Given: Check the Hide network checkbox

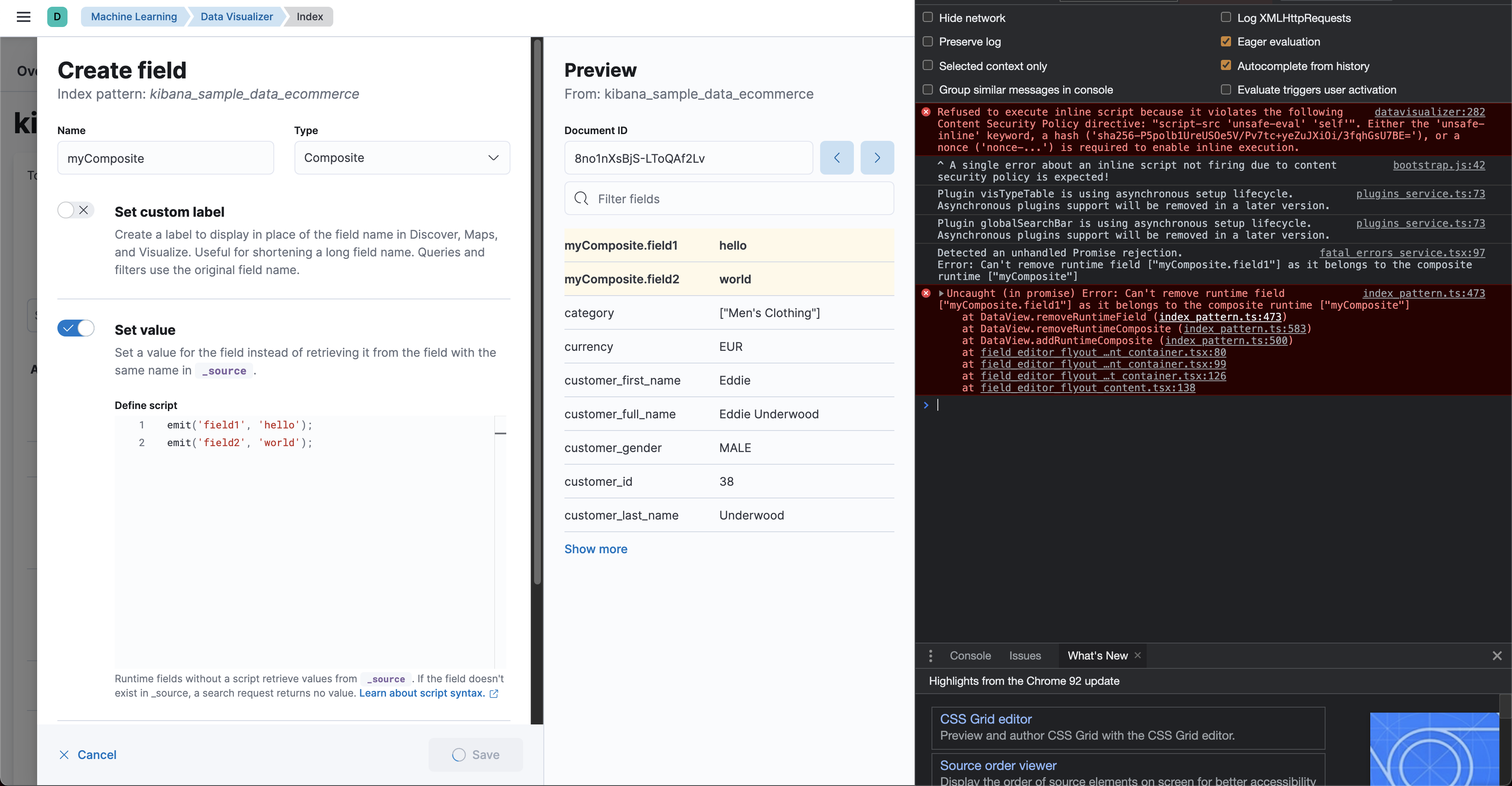Looking at the screenshot, I should point(928,17).
